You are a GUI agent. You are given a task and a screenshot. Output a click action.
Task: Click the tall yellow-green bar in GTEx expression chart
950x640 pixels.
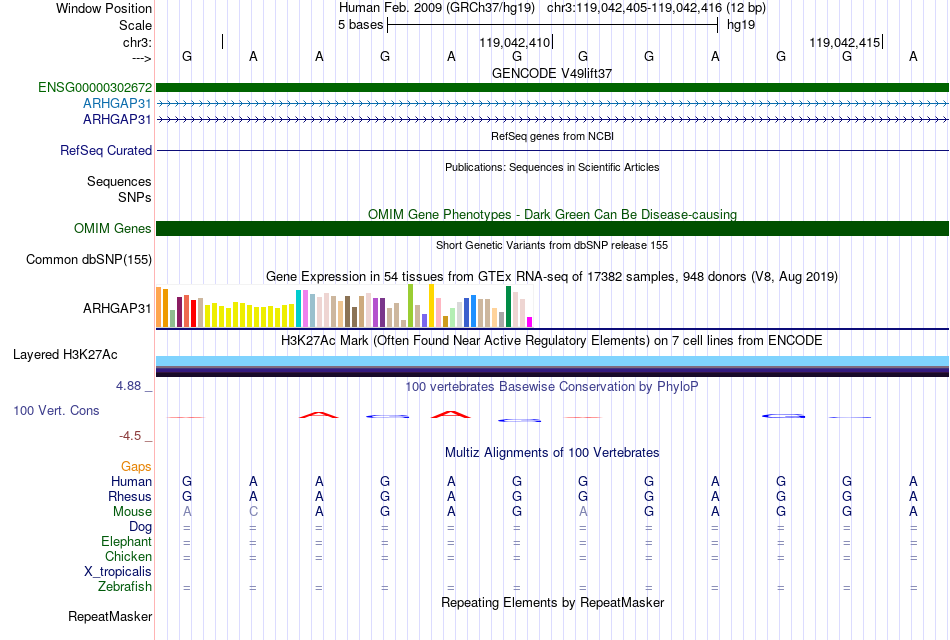click(x=410, y=305)
